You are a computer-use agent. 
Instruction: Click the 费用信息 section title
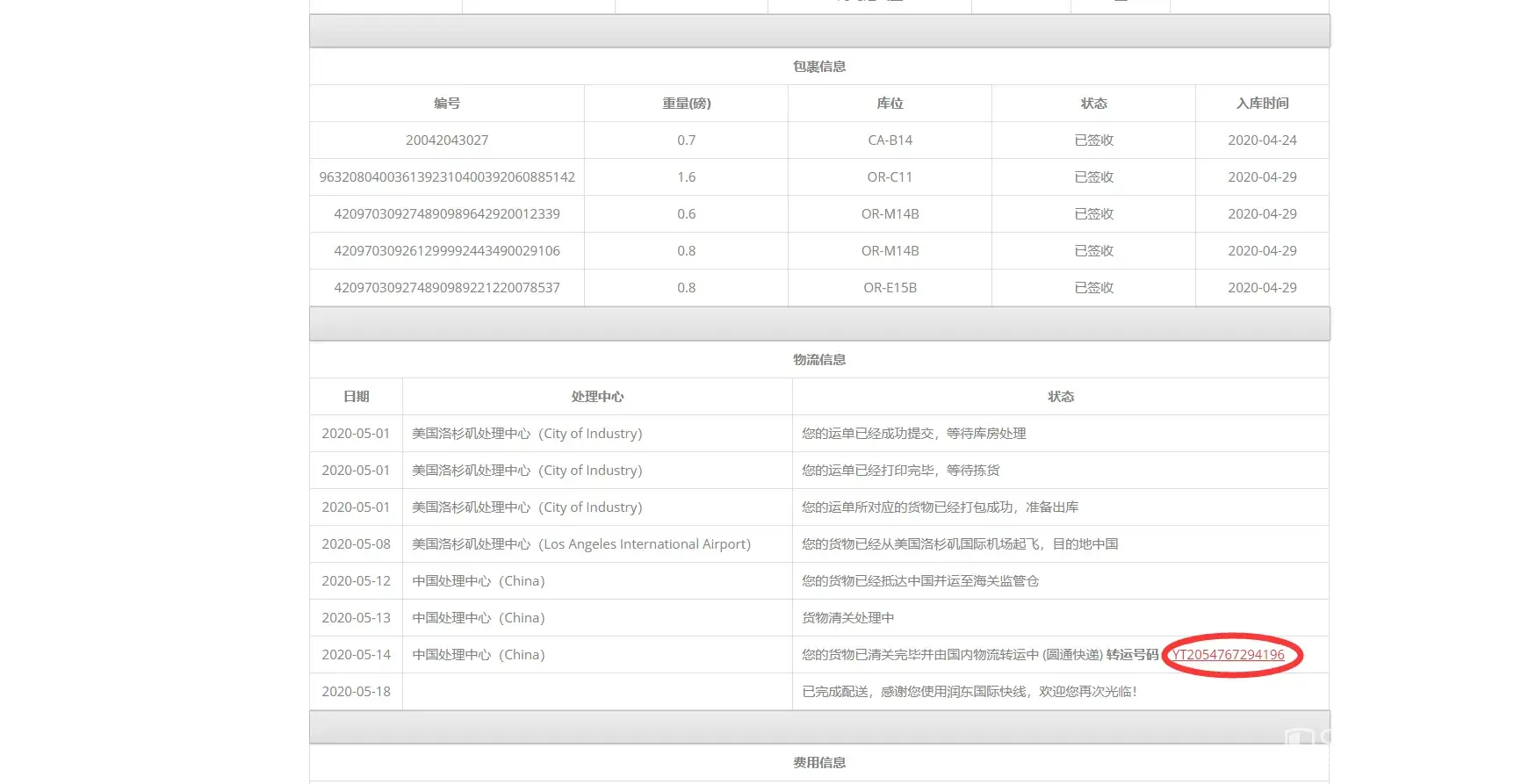click(x=819, y=763)
